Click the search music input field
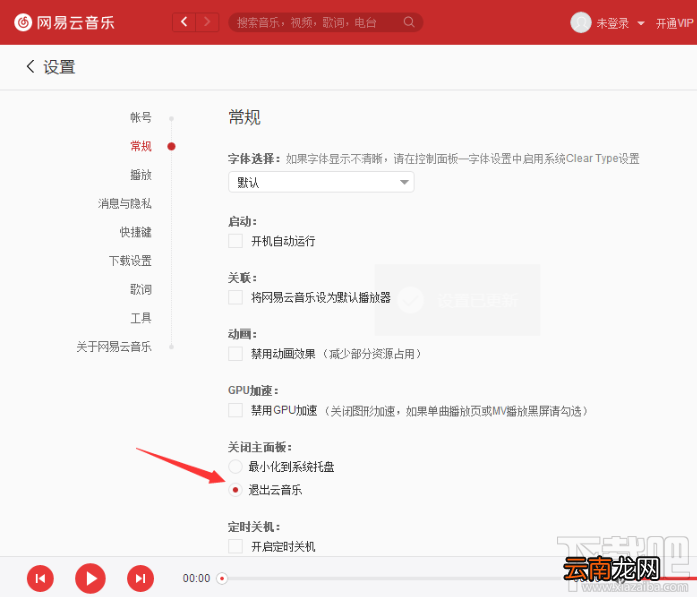The height and width of the screenshot is (597, 697). [325, 22]
